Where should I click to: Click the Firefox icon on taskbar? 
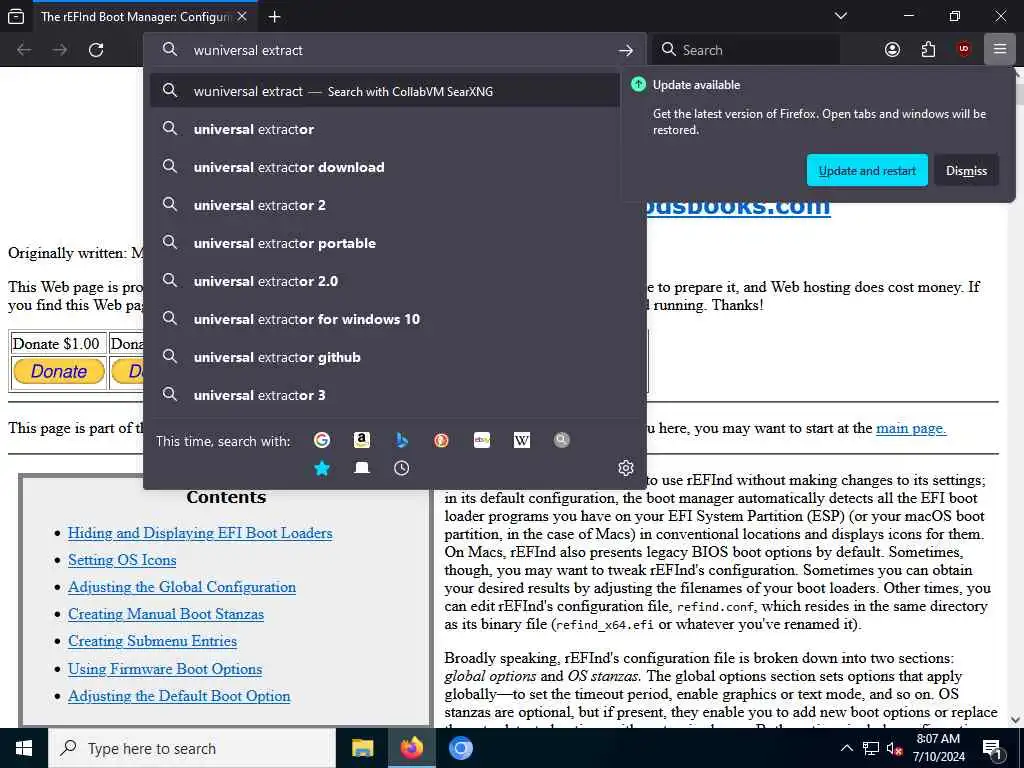pos(411,748)
